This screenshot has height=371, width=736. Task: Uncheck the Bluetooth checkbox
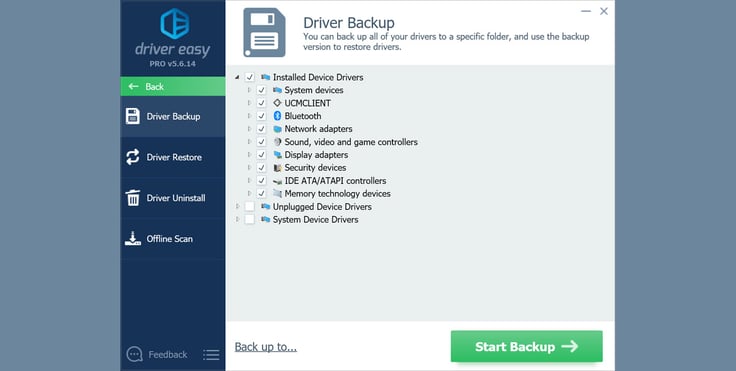pyautogui.click(x=261, y=116)
